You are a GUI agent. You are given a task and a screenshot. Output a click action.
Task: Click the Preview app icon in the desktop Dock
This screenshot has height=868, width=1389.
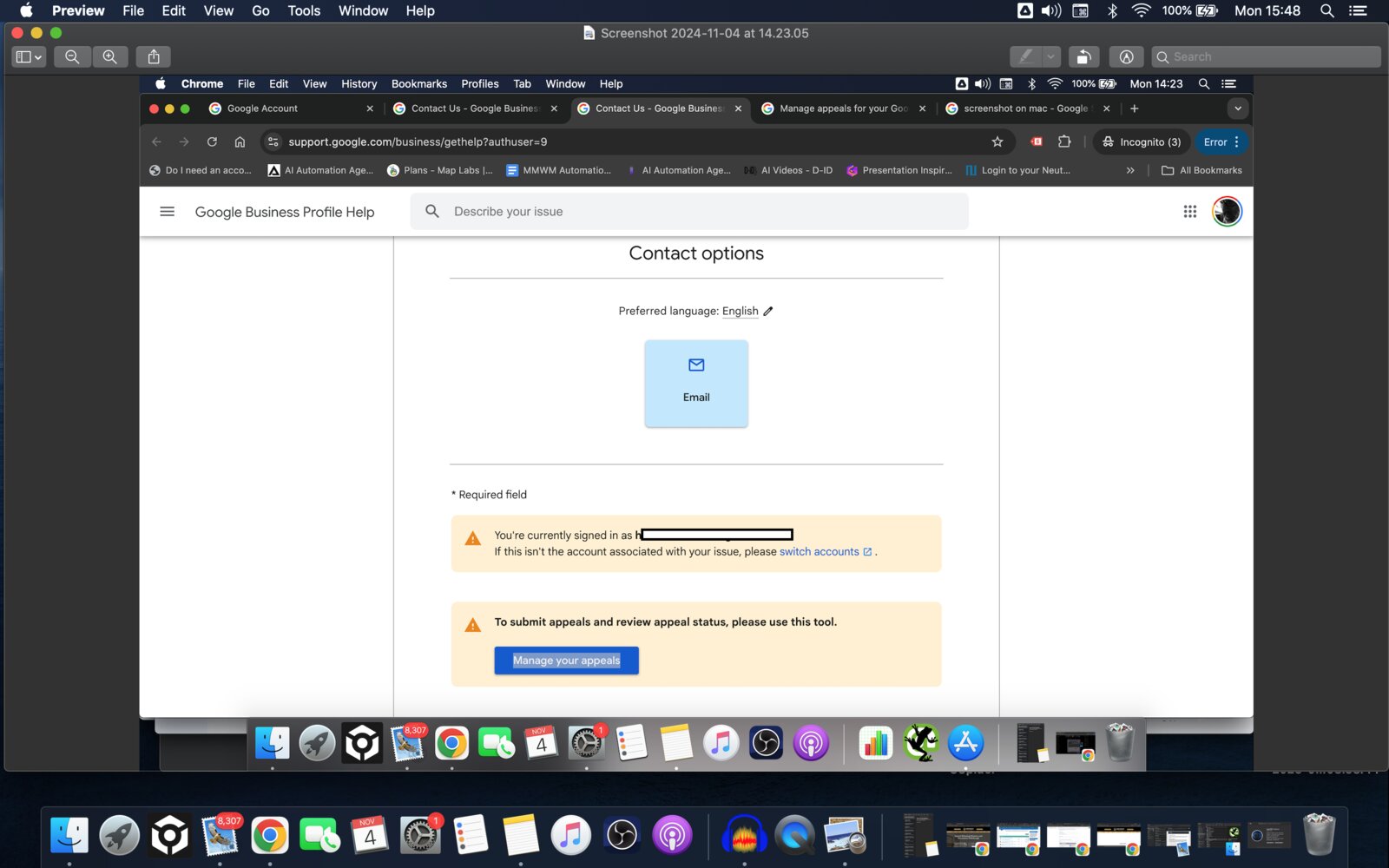[845, 836]
